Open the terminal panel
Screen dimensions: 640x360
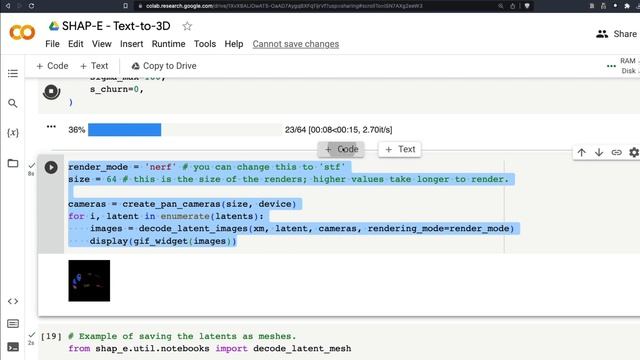pyautogui.click(x=13, y=347)
